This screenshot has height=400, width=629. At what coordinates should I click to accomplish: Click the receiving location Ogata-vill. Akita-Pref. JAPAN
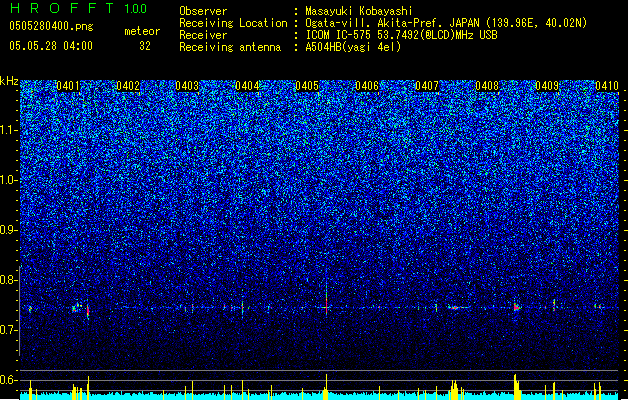coord(392,23)
